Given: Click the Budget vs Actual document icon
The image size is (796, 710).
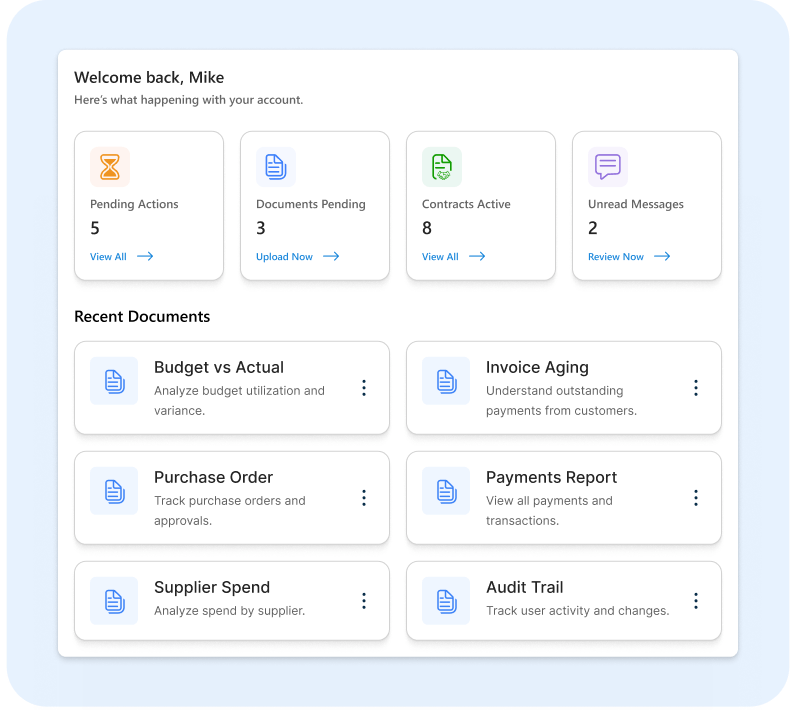Looking at the screenshot, I should [x=114, y=381].
